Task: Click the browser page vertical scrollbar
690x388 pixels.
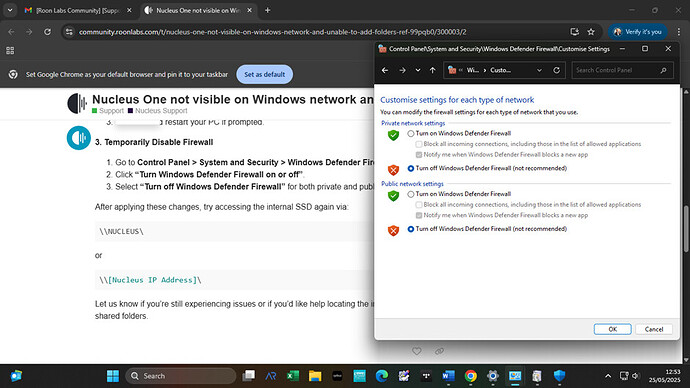Action: pyautogui.click(x=686, y=229)
